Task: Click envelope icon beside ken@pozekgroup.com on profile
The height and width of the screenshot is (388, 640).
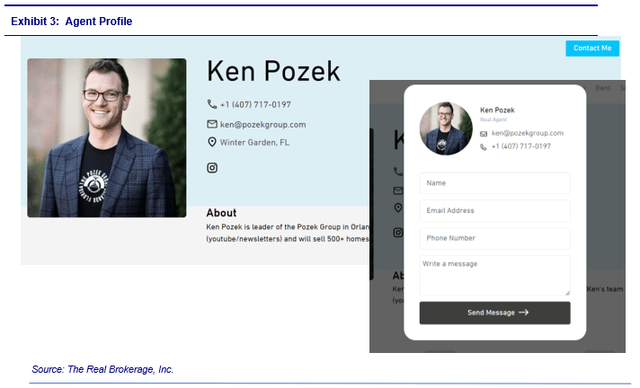Action: [212, 124]
